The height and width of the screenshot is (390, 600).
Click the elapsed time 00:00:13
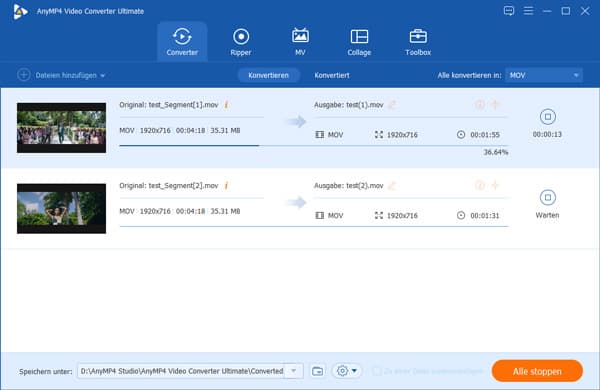pos(547,134)
